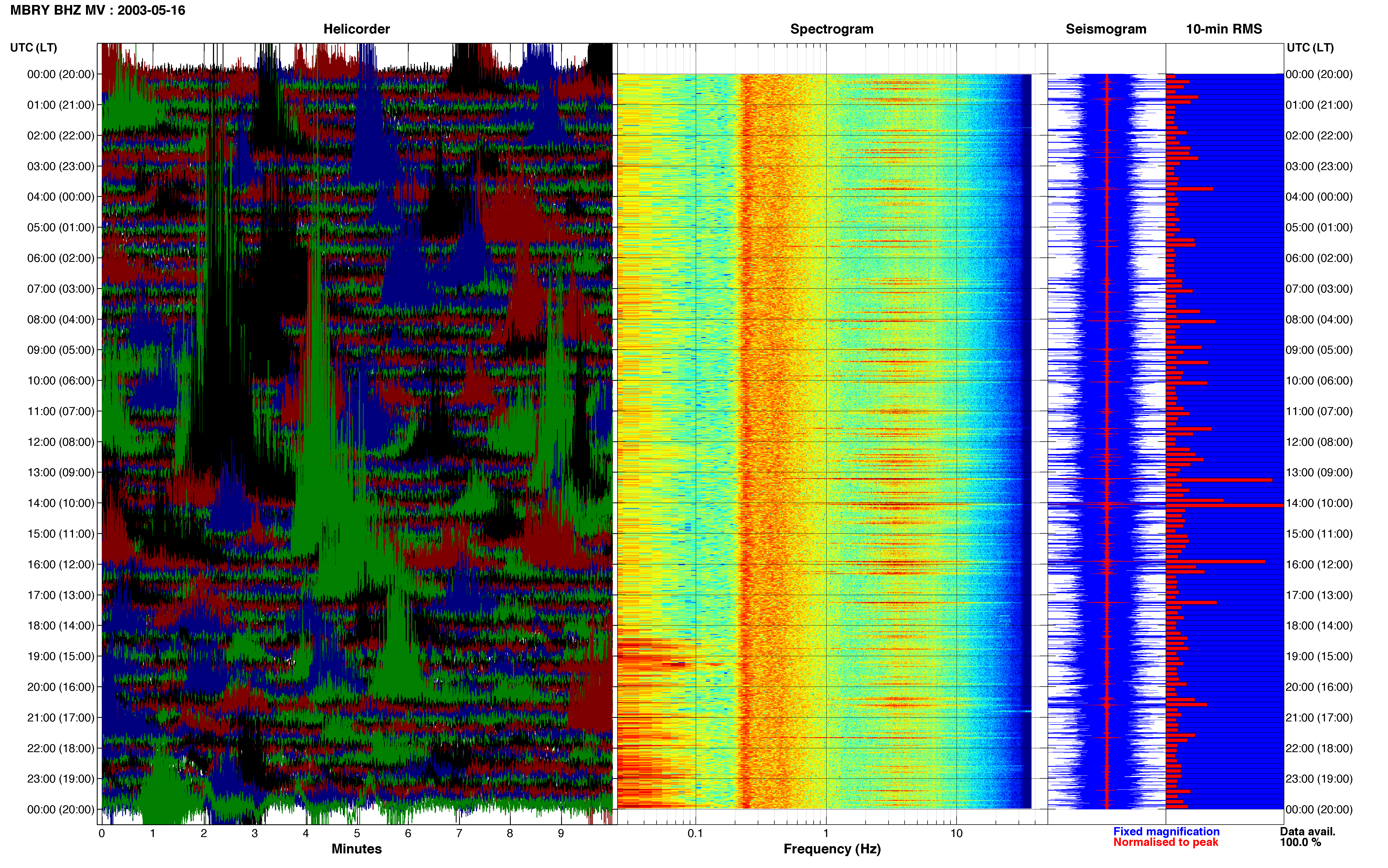Click left time label '03:00 (23:00)'
The image size is (1388, 868).
coord(61,166)
